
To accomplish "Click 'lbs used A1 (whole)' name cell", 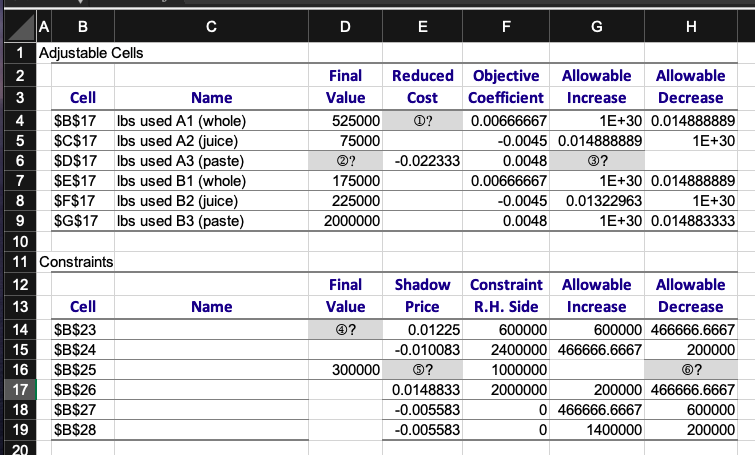I will coord(211,120).
